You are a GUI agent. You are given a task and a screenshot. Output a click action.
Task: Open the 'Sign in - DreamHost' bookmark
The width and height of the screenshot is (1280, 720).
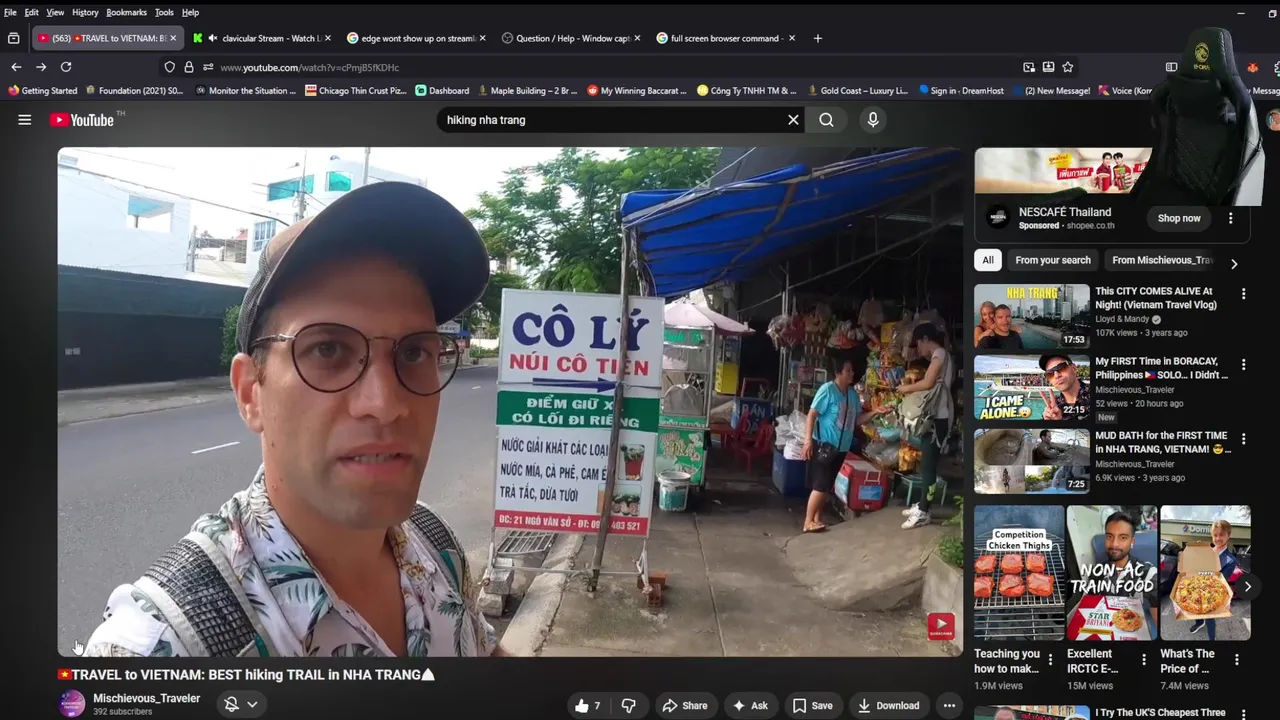click(x=961, y=90)
